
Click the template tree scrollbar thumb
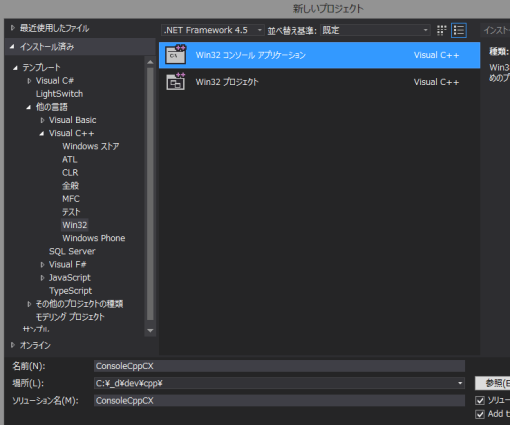pyautogui.click(x=150, y=194)
